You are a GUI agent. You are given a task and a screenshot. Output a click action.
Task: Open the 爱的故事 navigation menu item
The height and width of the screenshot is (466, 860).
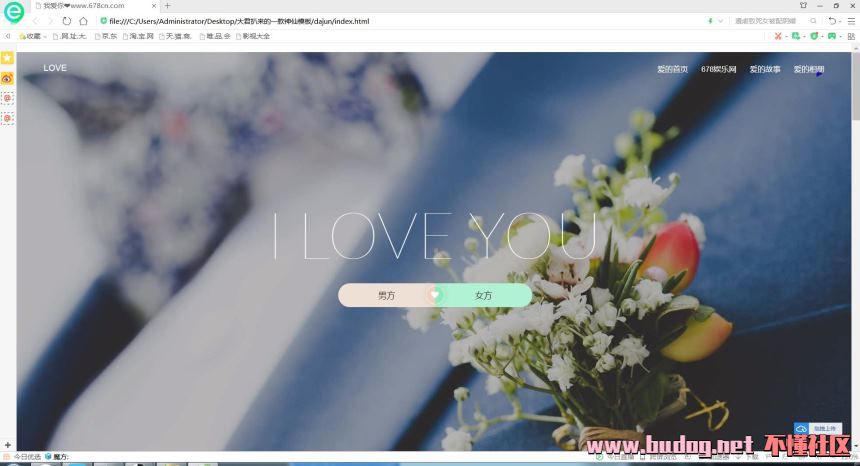(765, 69)
